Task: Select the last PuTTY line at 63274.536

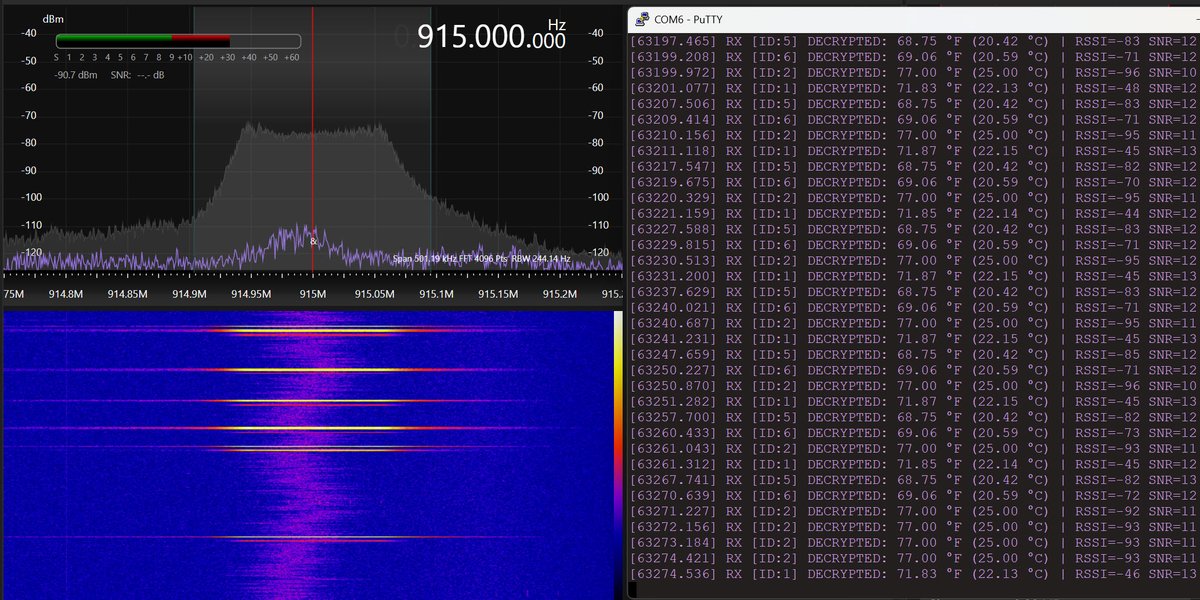Action: (913, 574)
